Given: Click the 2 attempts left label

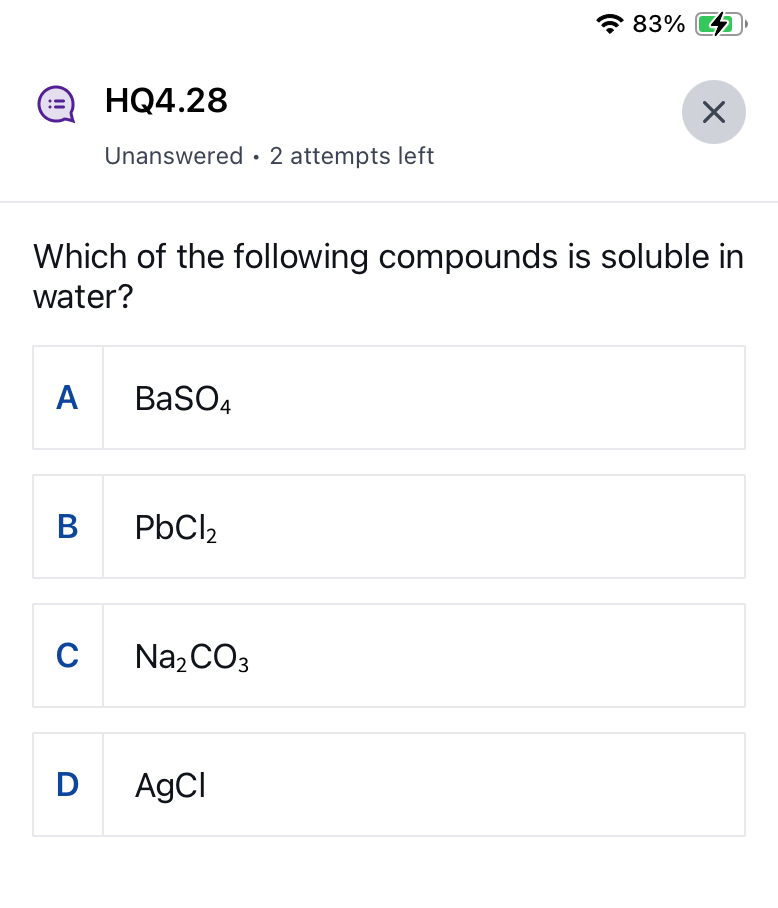Looking at the screenshot, I should (x=352, y=156).
